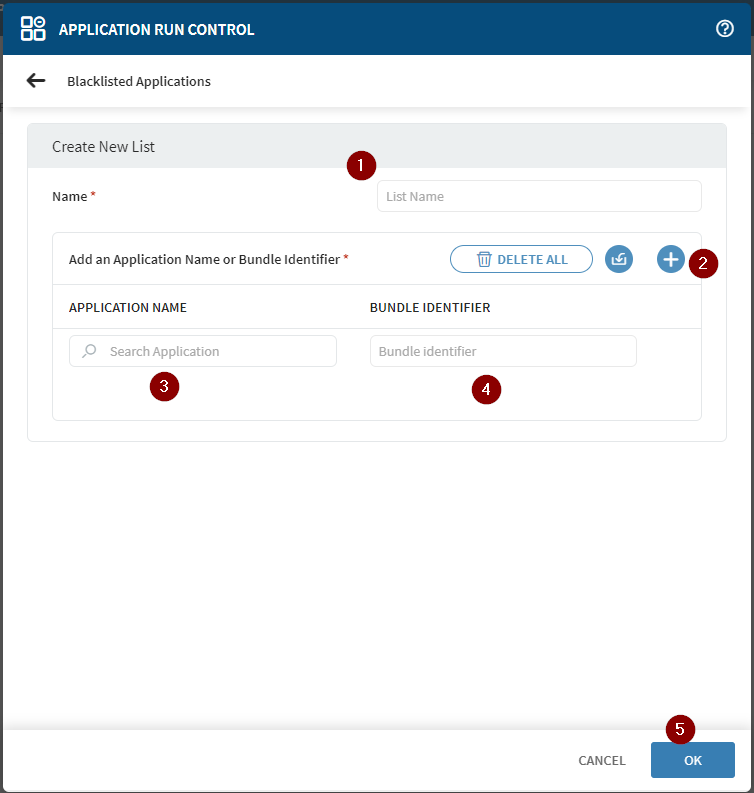The image size is (754, 793).
Task: Click the Application Run Control logo icon
Action: click(33, 29)
